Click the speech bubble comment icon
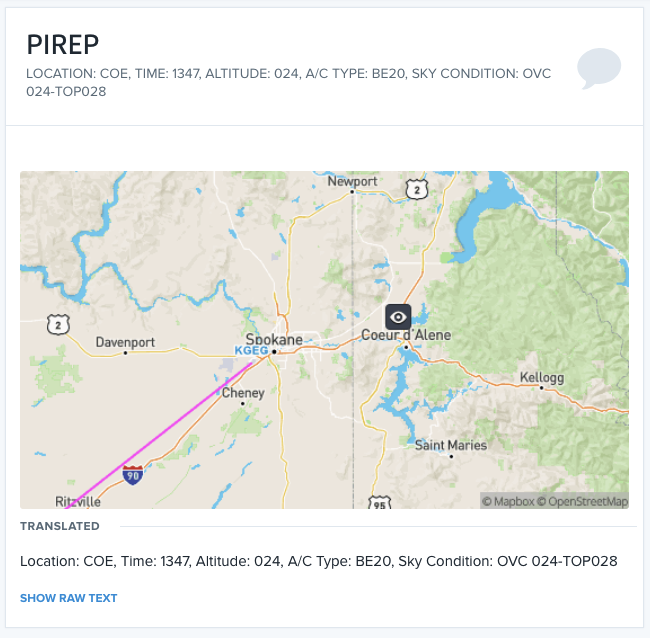650x638 pixels. [x=599, y=68]
